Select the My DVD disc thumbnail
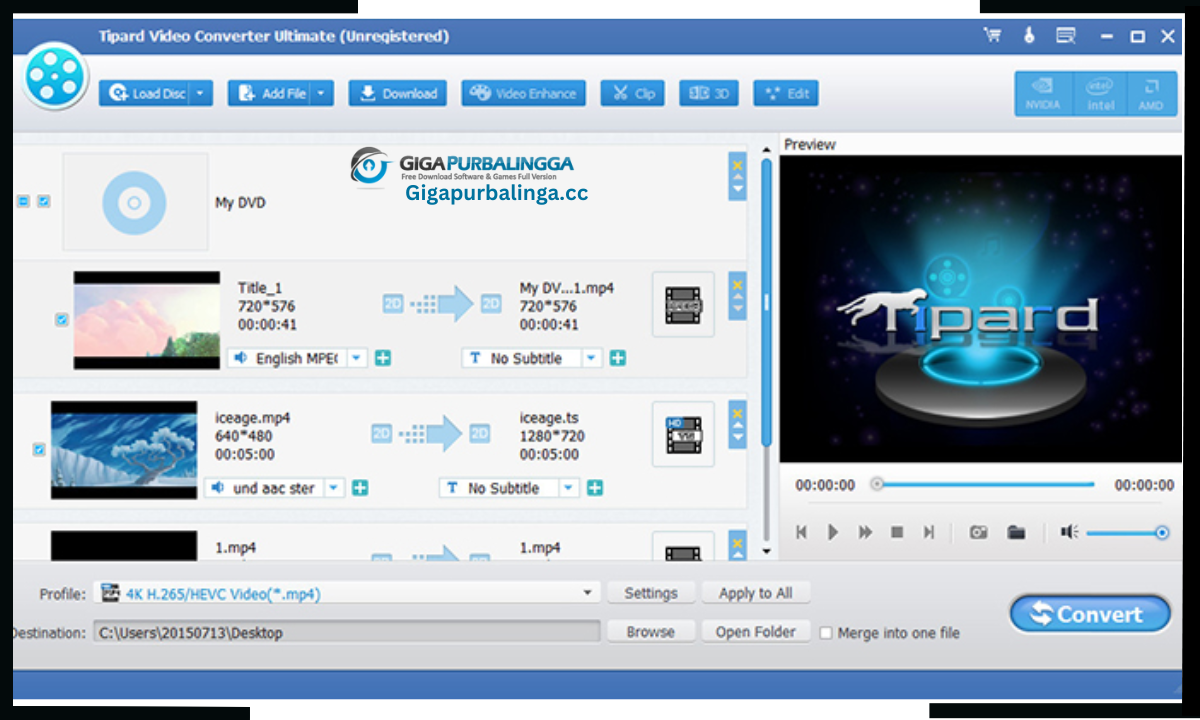Image resolution: width=1200 pixels, height=720 pixels. pos(135,202)
